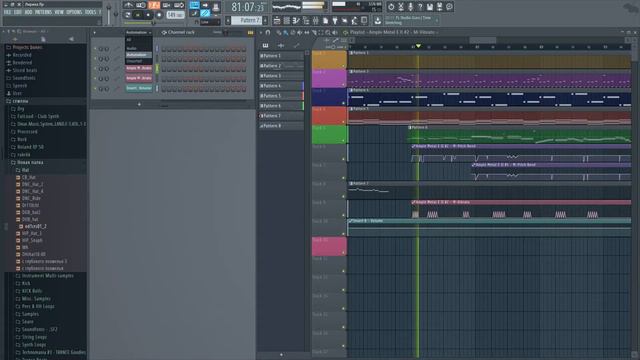Toggle loop recording button
Viewport: 640px width, 360px height.
pyautogui.click(x=179, y=5)
